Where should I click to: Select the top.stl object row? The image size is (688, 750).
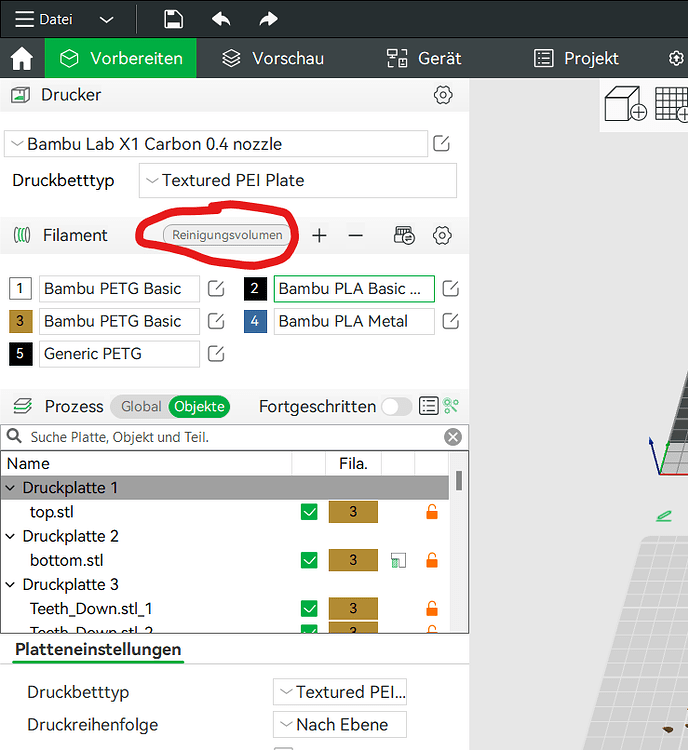tap(225, 512)
